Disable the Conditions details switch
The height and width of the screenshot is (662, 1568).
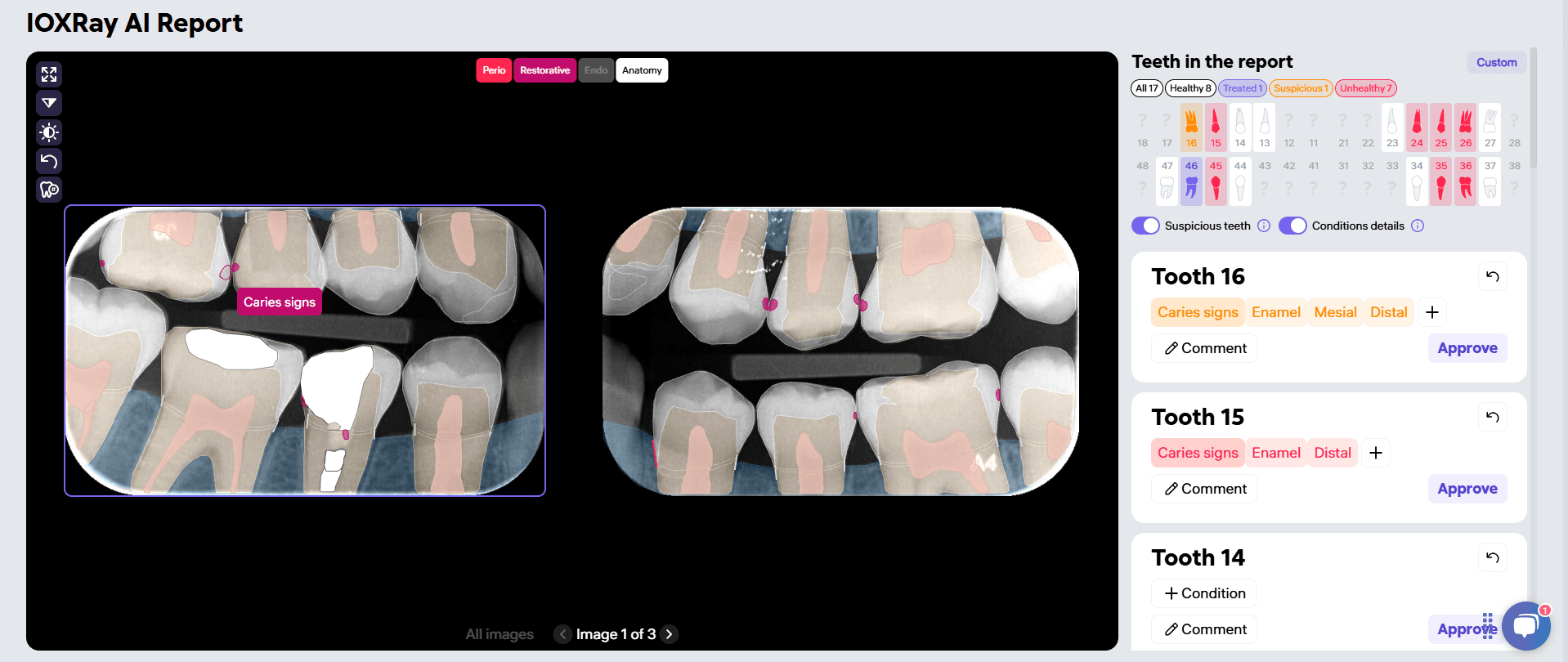pyautogui.click(x=1292, y=226)
